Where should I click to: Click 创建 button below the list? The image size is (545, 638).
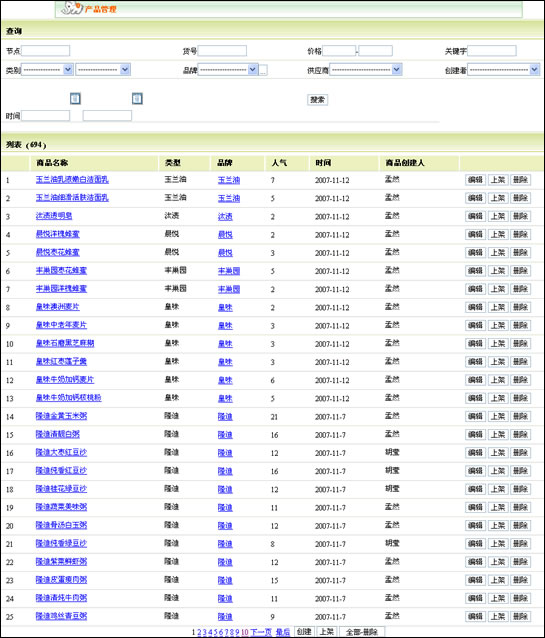click(x=304, y=631)
